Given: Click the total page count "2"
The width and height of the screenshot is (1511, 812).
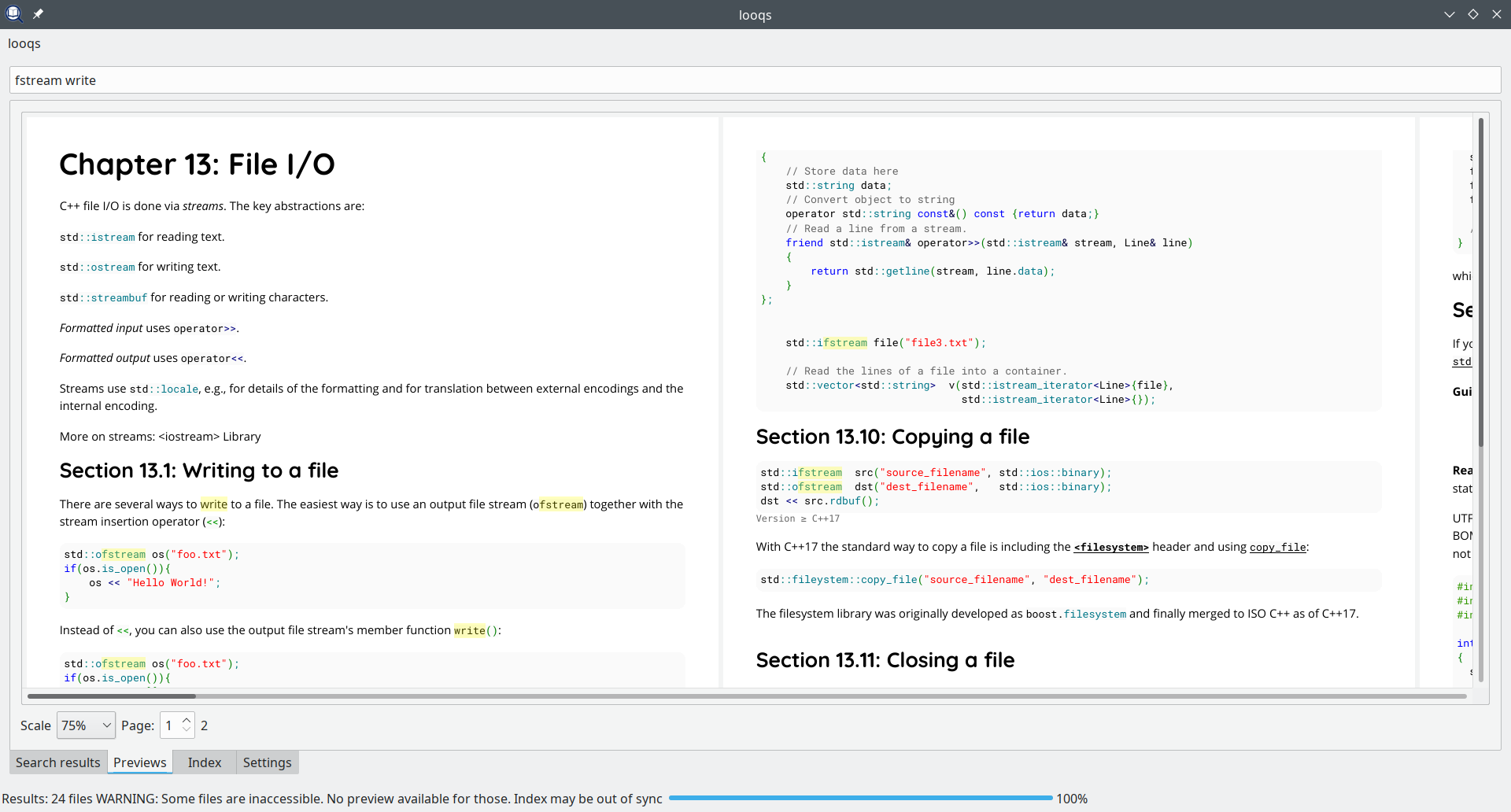Looking at the screenshot, I should tap(205, 725).
